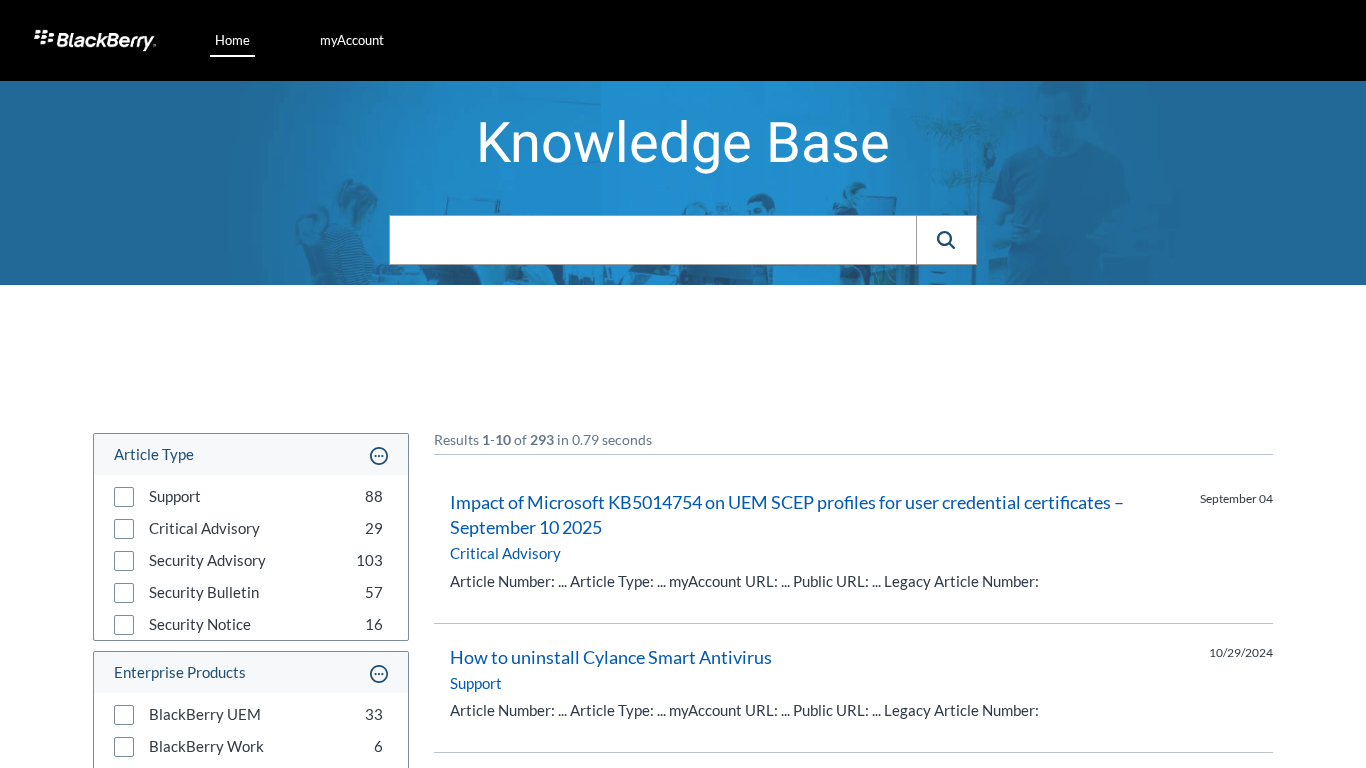Screen dimensions: 1366x768
Task: Click the magnifying glass search button
Action: 946,240
